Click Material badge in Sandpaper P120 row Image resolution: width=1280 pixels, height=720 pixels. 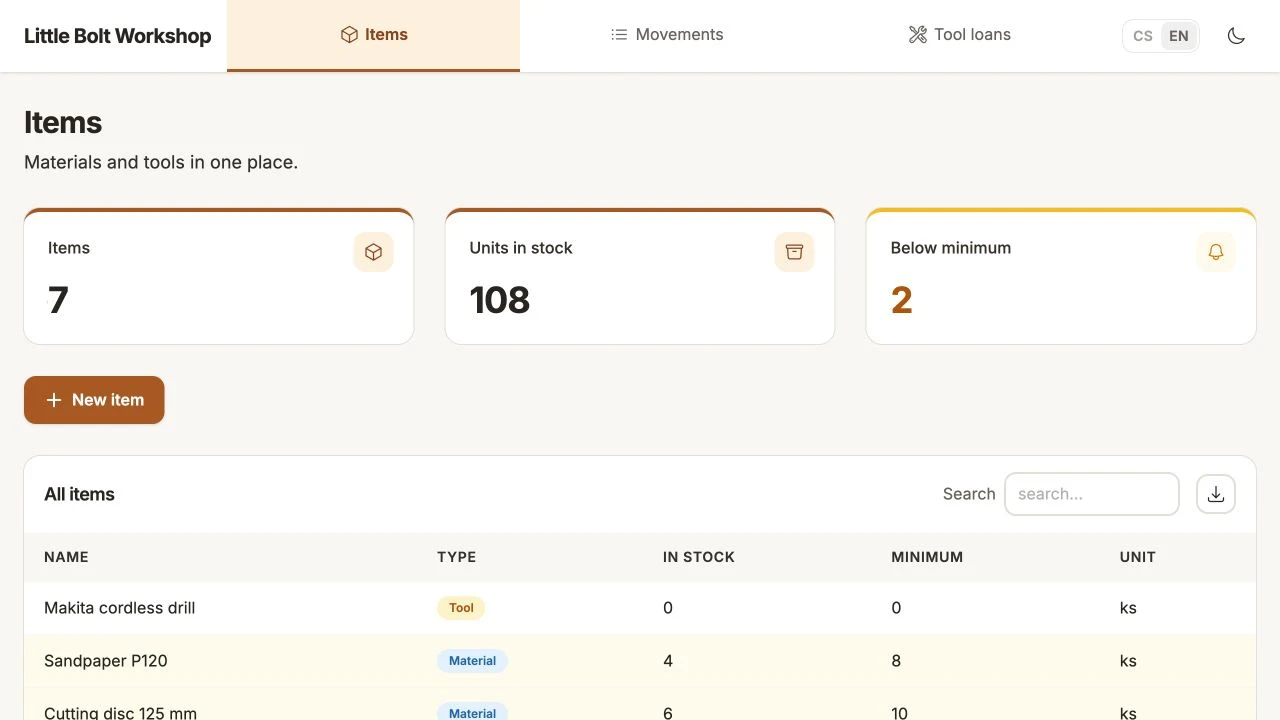click(472, 661)
